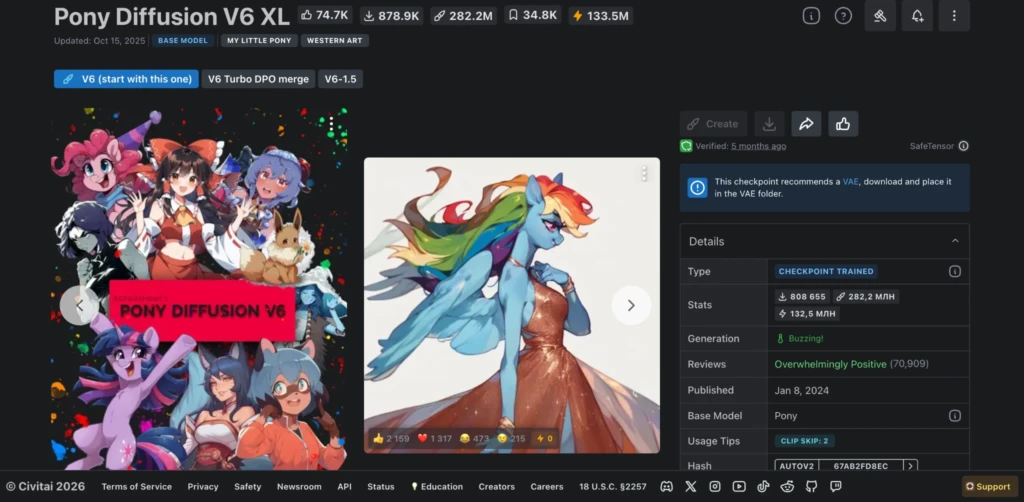Open GitHub icon in the footer
The height and width of the screenshot is (502, 1024).
click(x=811, y=486)
